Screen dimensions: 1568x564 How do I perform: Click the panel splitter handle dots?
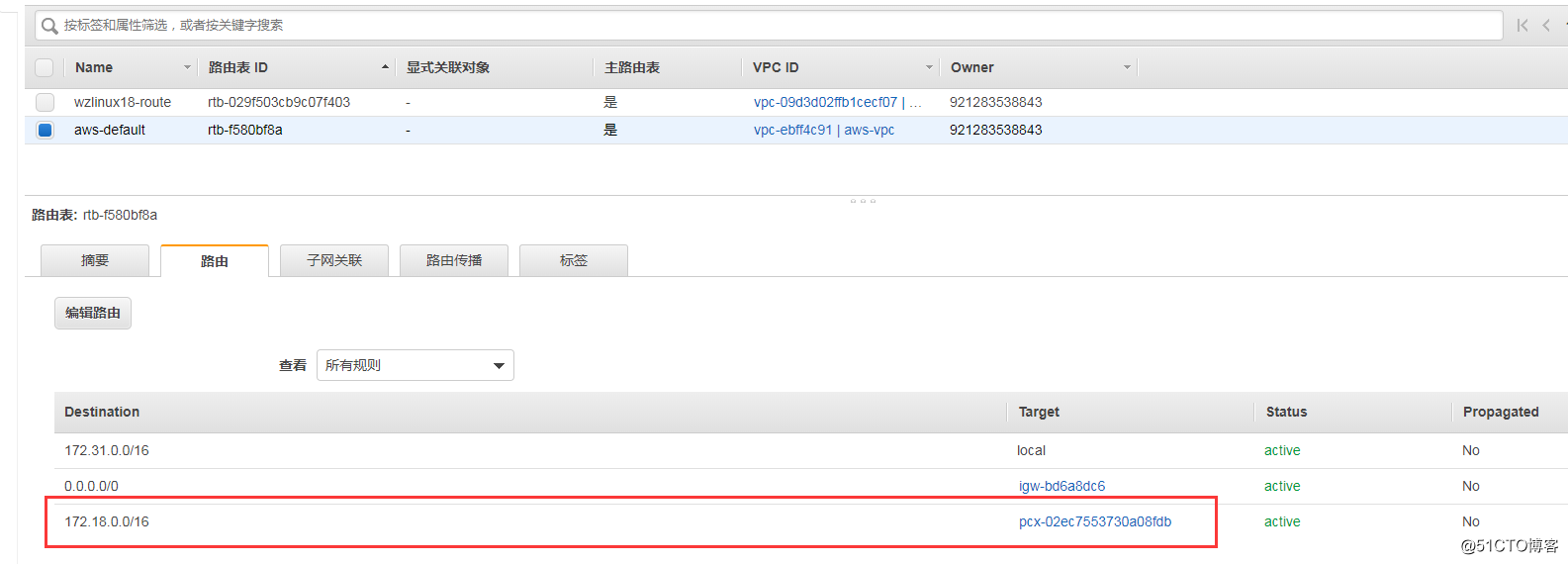tap(863, 201)
